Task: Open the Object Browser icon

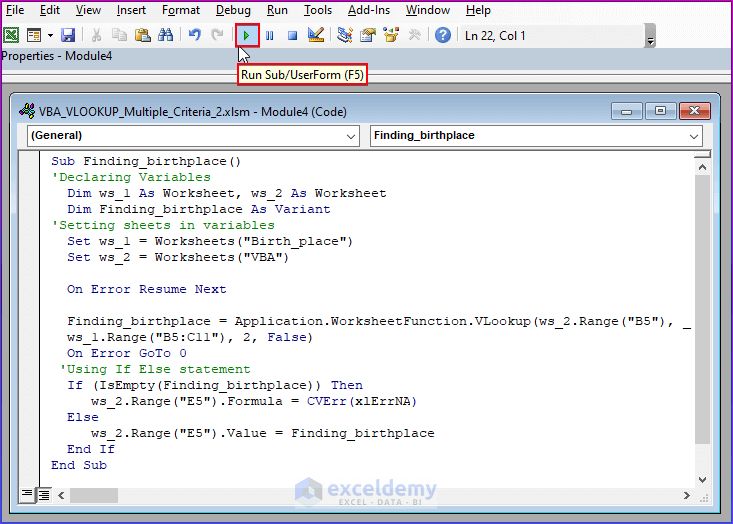Action: [391, 35]
